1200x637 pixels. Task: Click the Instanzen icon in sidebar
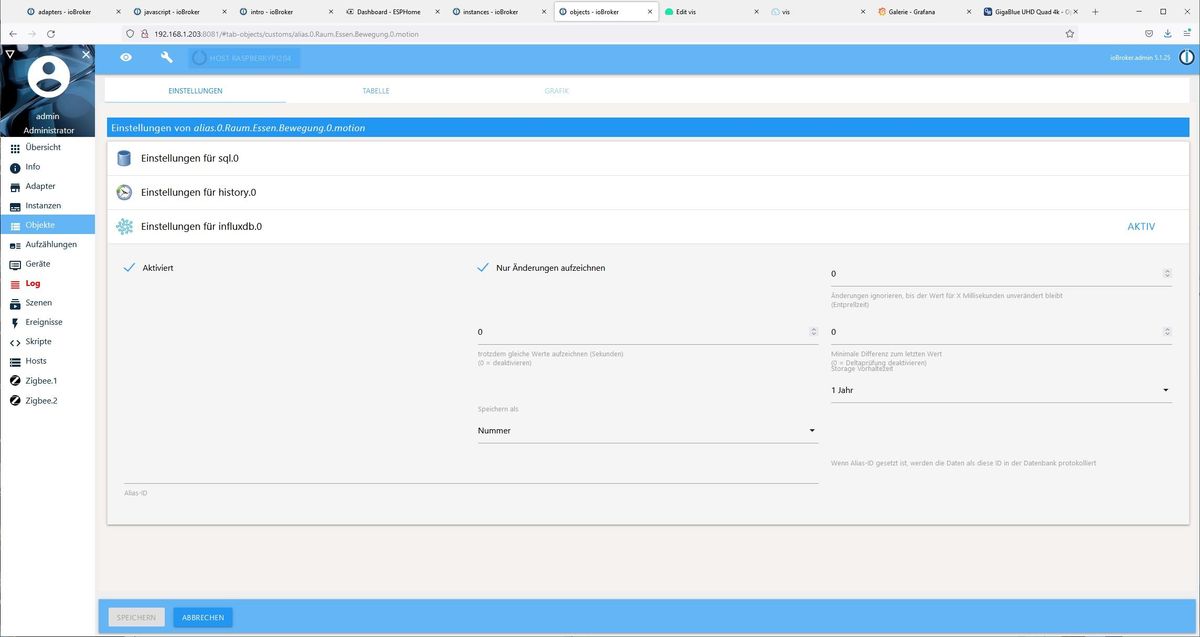[x=15, y=206]
